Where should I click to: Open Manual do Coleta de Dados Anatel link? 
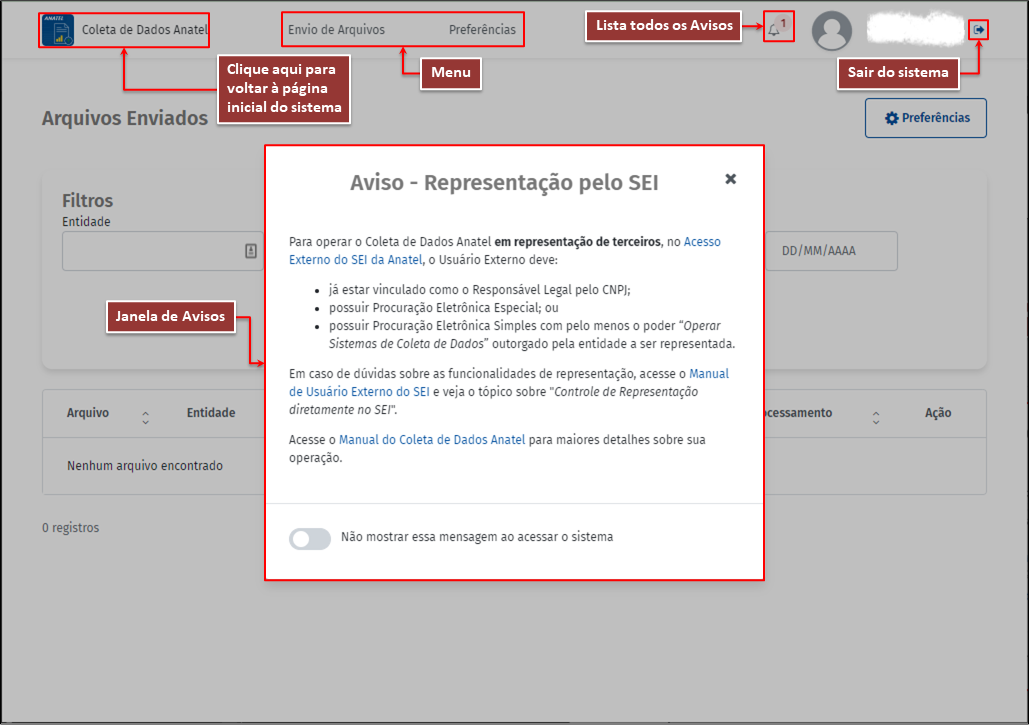[x=431, y=440]
